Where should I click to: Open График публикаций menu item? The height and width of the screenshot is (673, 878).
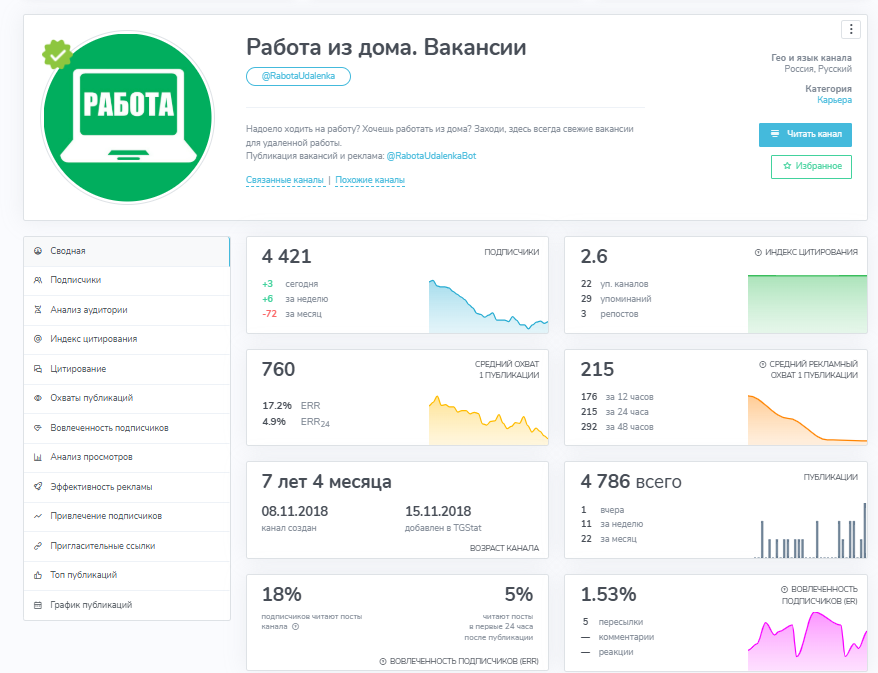click(127, 605)
